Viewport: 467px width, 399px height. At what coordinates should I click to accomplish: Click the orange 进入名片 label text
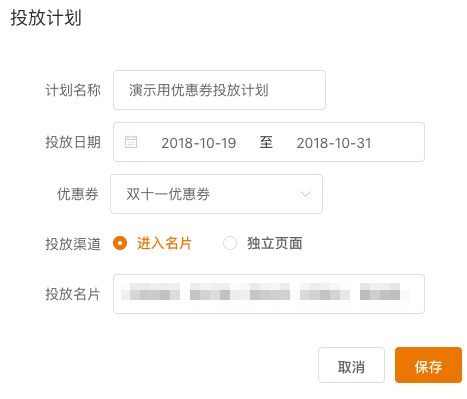coord(164,243)
